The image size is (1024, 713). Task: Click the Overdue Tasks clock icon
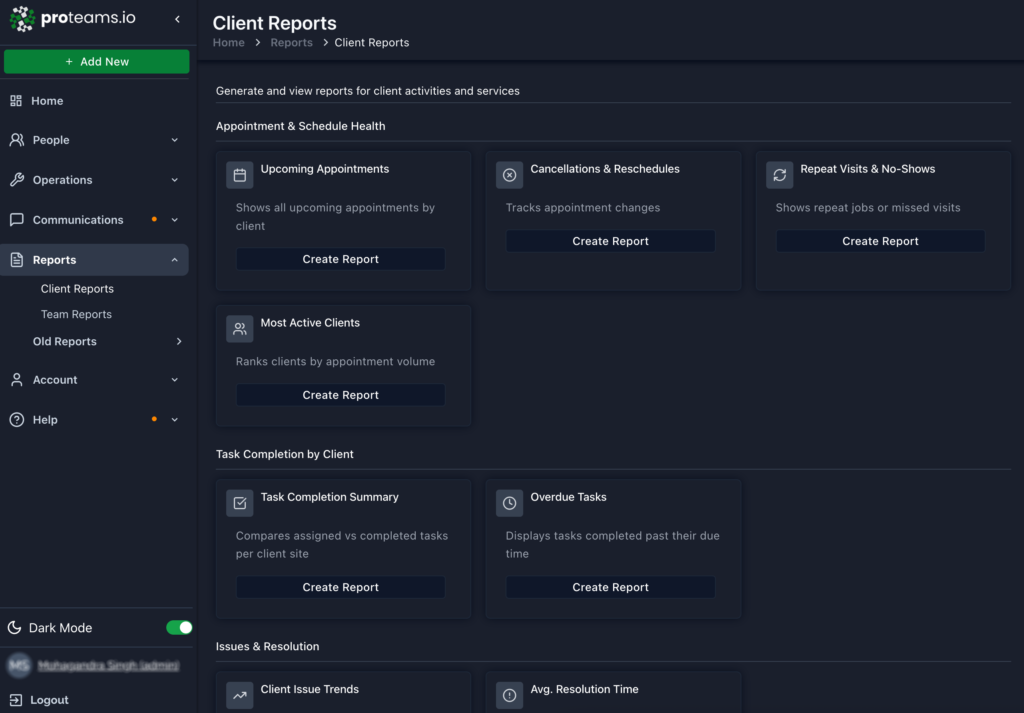click(509, 502)
